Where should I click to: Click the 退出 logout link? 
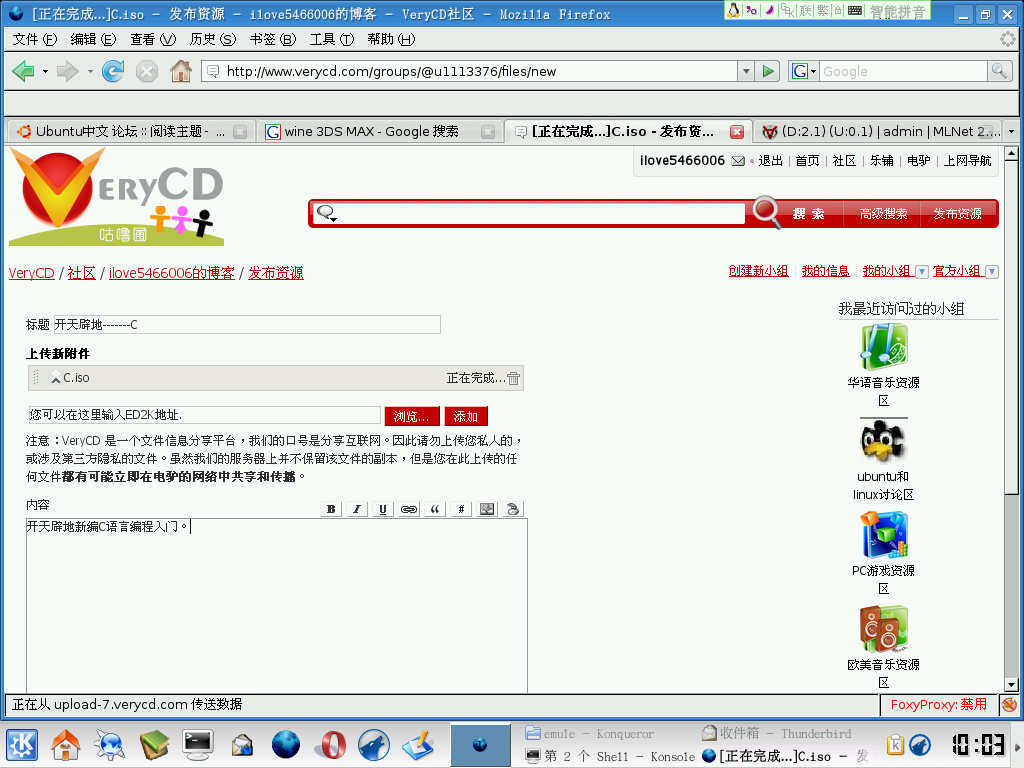click(x=771, y=161)
